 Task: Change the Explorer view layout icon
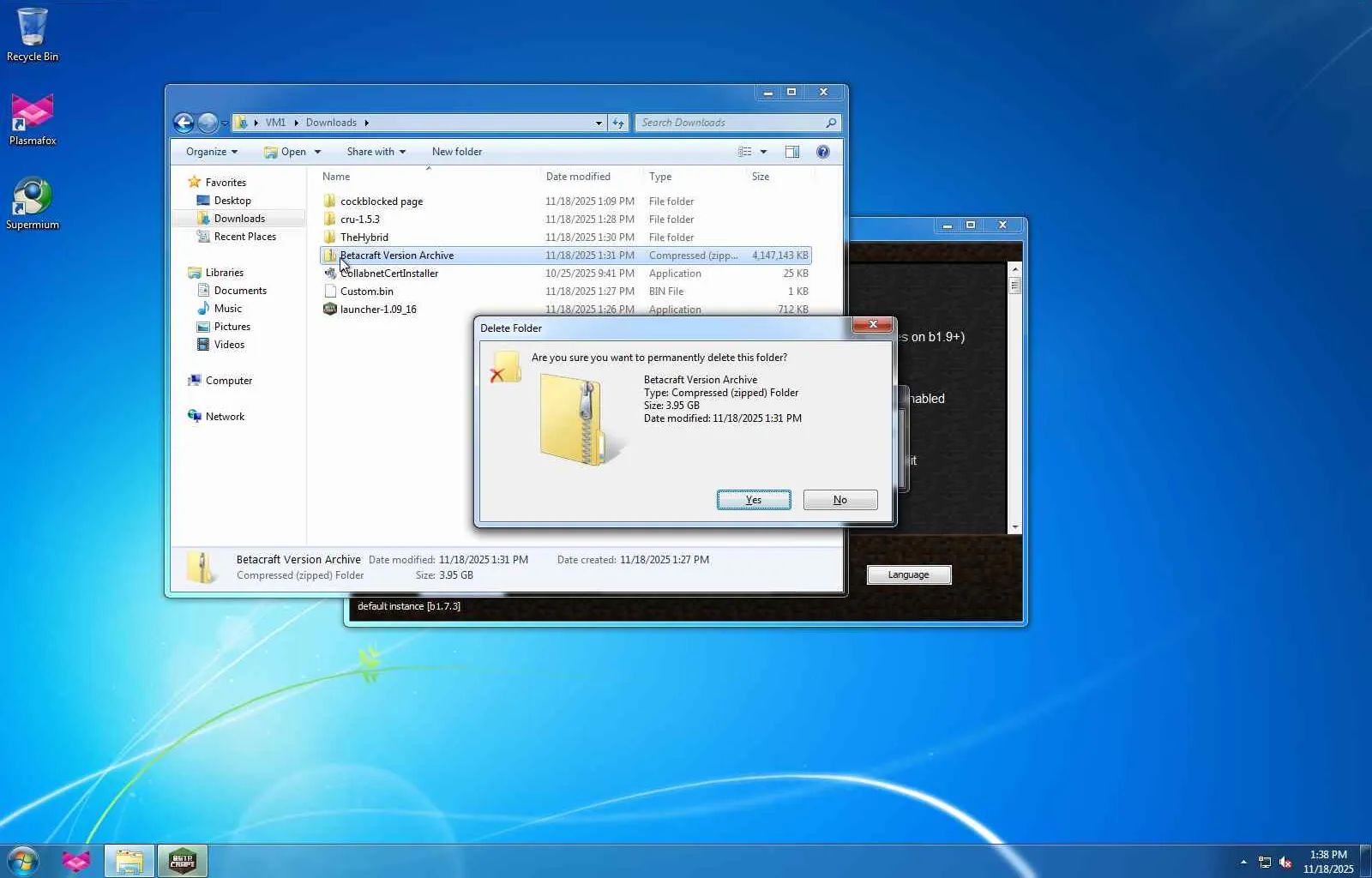[x=745, y=152]
